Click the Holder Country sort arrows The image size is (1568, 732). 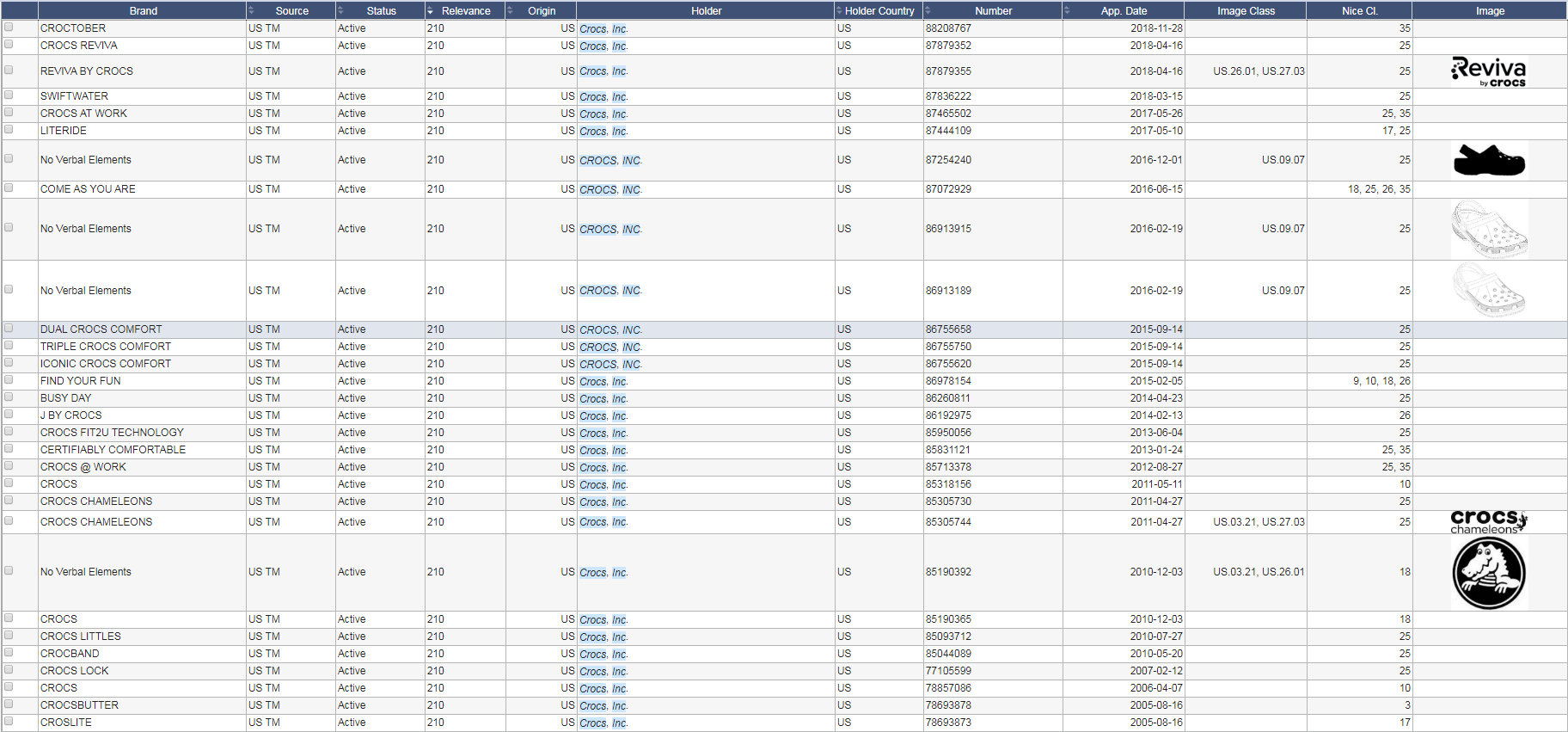(839, 10)
